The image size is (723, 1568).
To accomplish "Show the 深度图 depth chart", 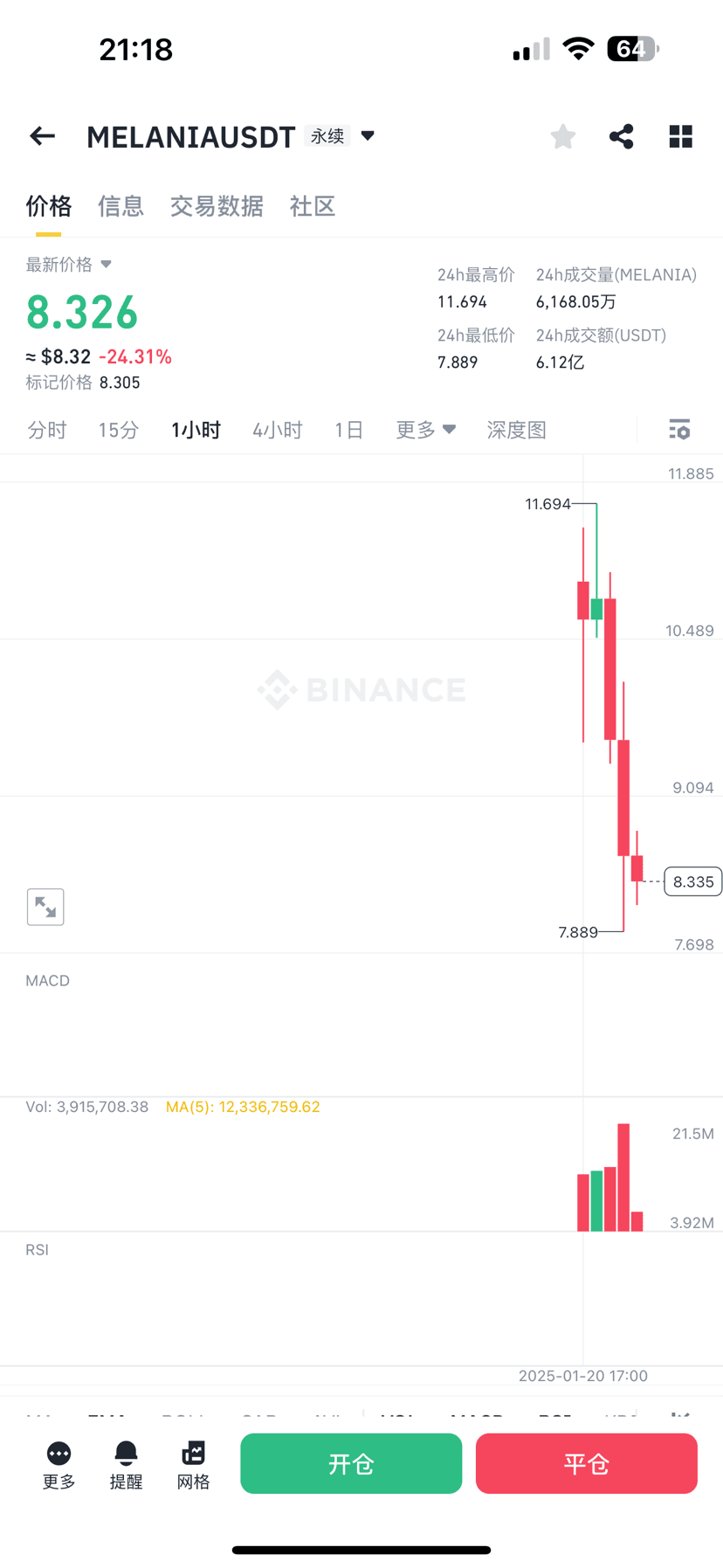I will tap(516, 430).
